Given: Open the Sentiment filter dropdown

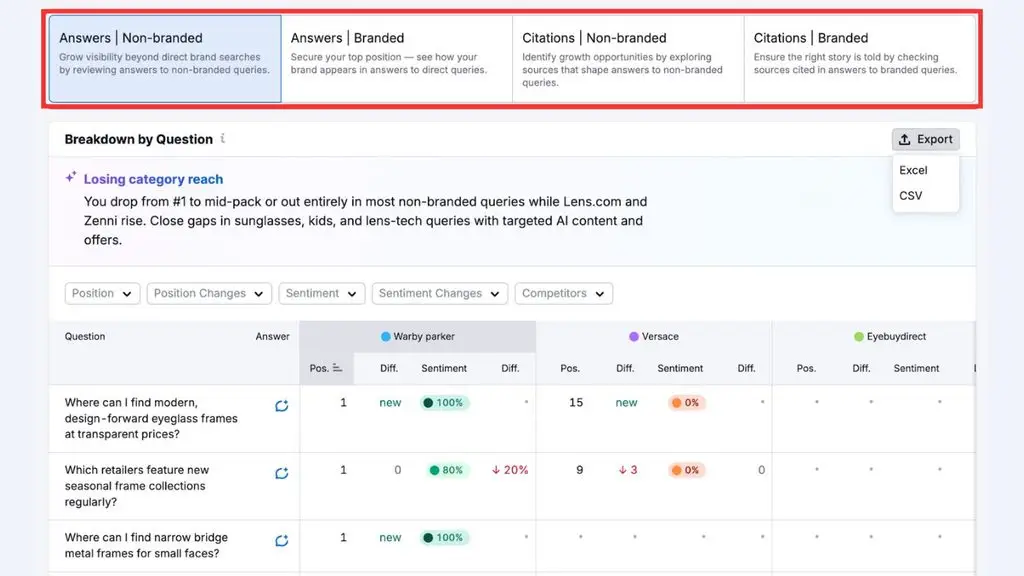Looking at the screenshot, I should (x=321, y=293).
